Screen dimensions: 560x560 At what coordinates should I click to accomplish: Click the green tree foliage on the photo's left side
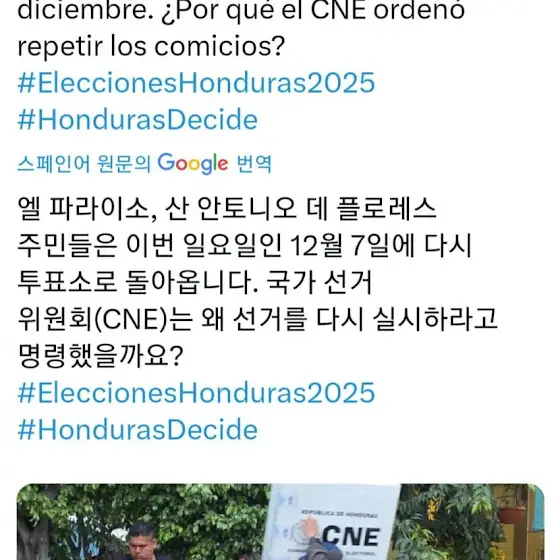pos(143,507)
